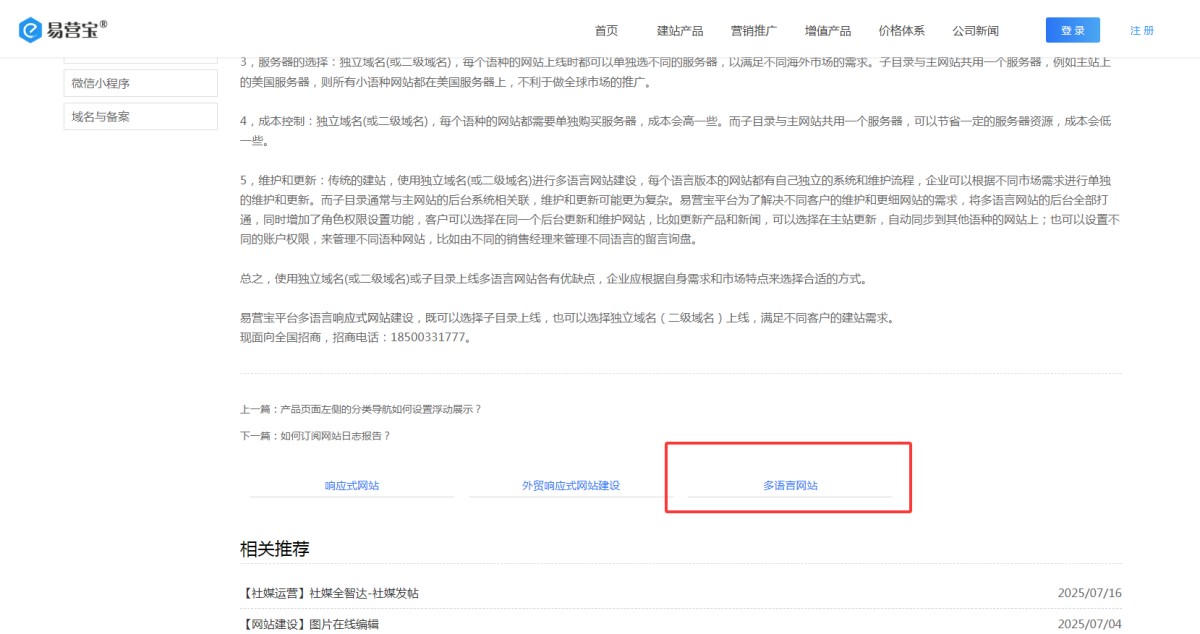Click the 2025/07/16 date entry
Image resolution: width=1200 pixels, height=634 pixels.
pyautogui.click(x=1089, y=593)
